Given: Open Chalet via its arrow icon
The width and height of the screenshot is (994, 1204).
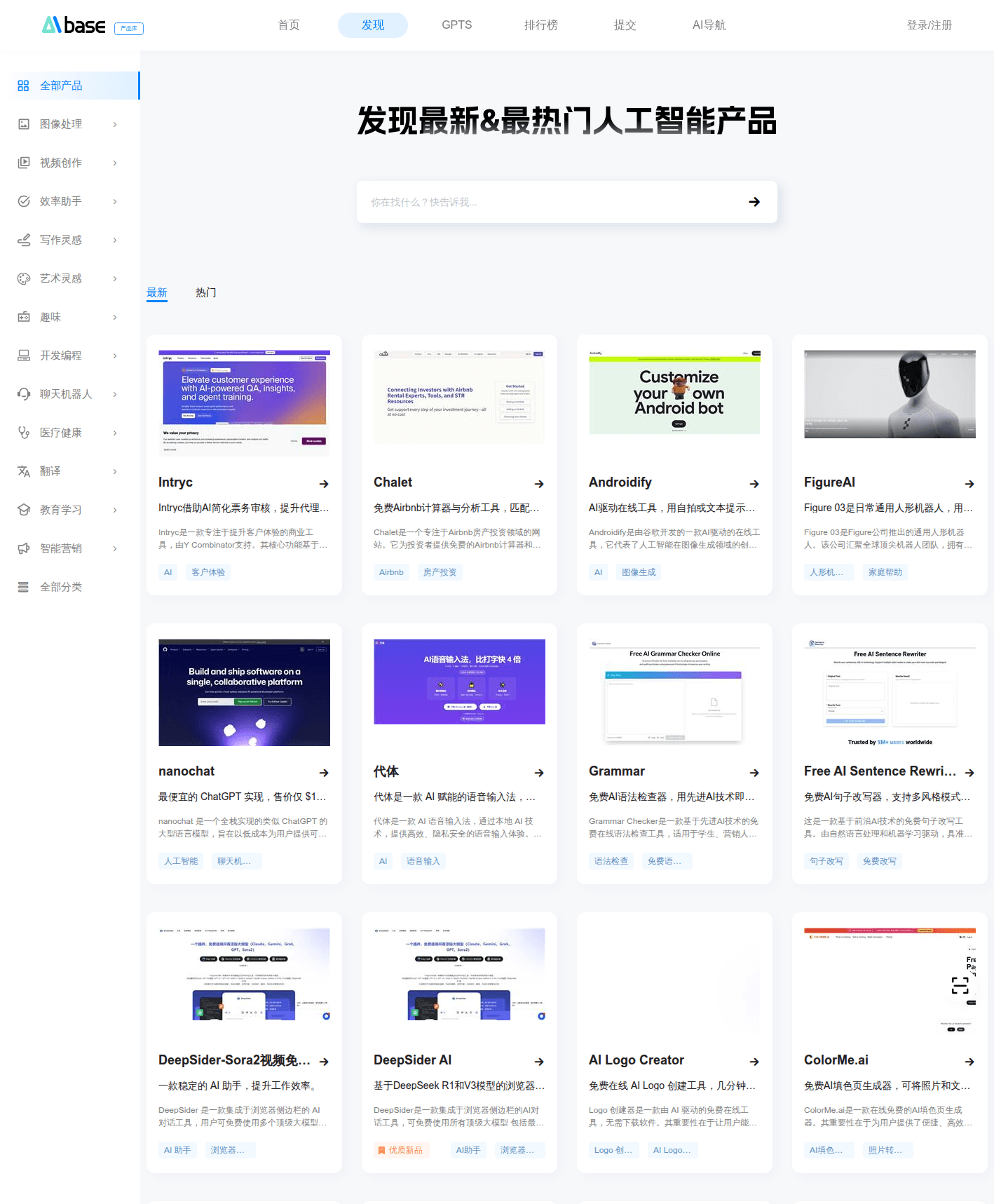Looking at the screenshot, I should [x=539, y=484].
